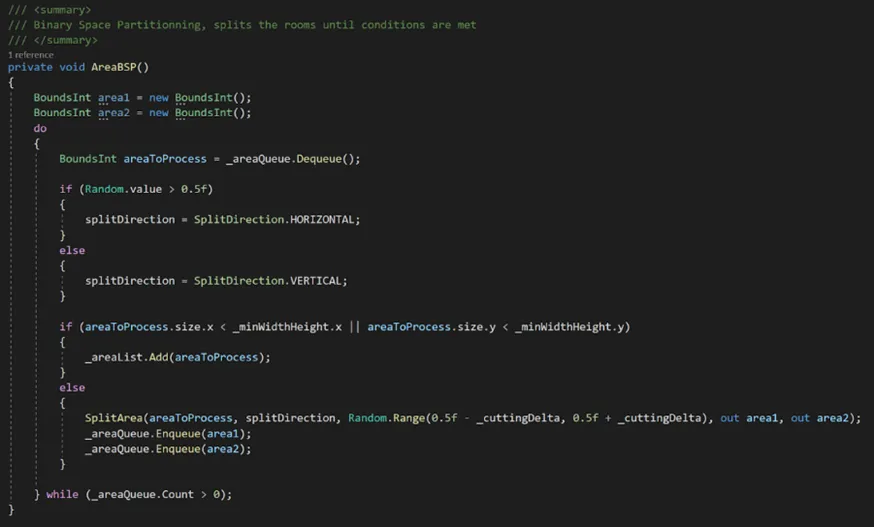Click the area1 variable in its declaration

114,98
